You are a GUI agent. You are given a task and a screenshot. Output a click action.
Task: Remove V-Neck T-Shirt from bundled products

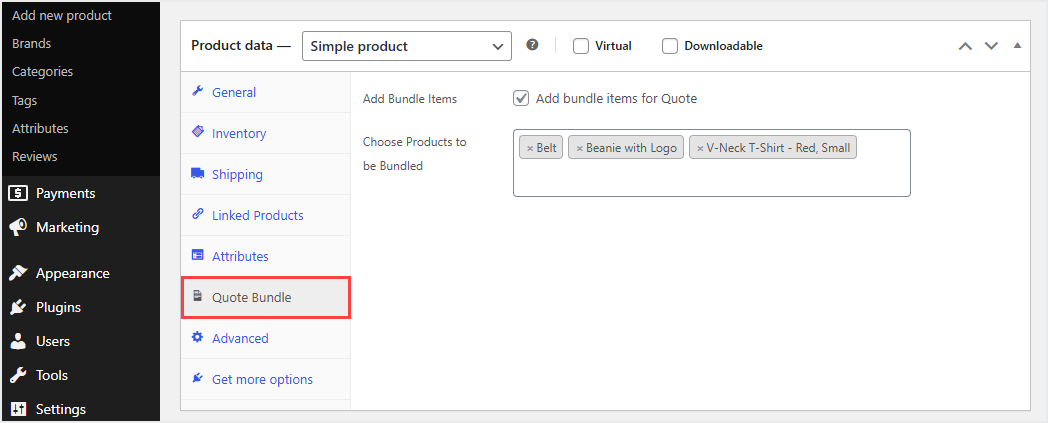click(700, 149)
